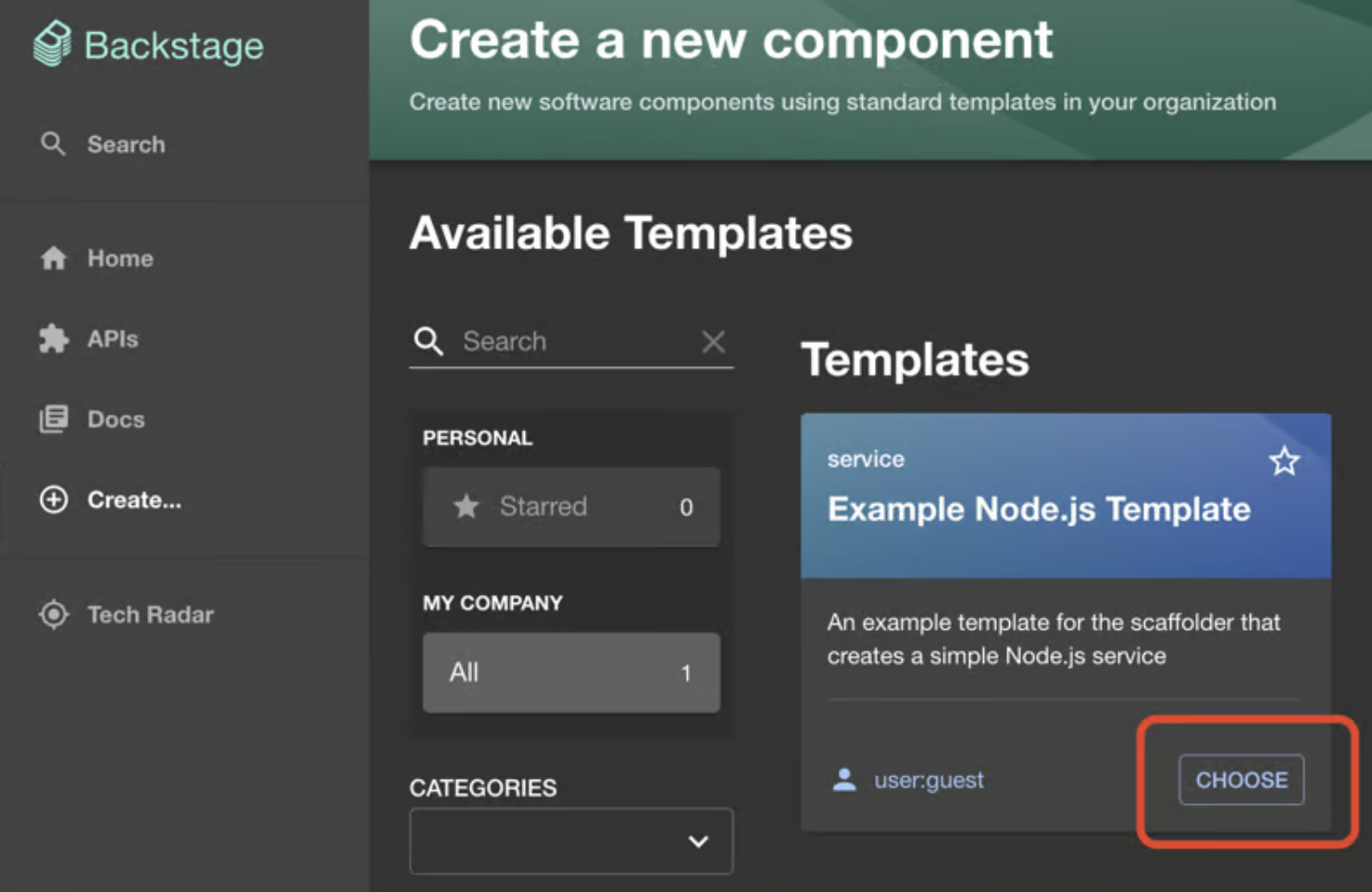
Task: Click the Create plus circle icon
Action: 54,500
